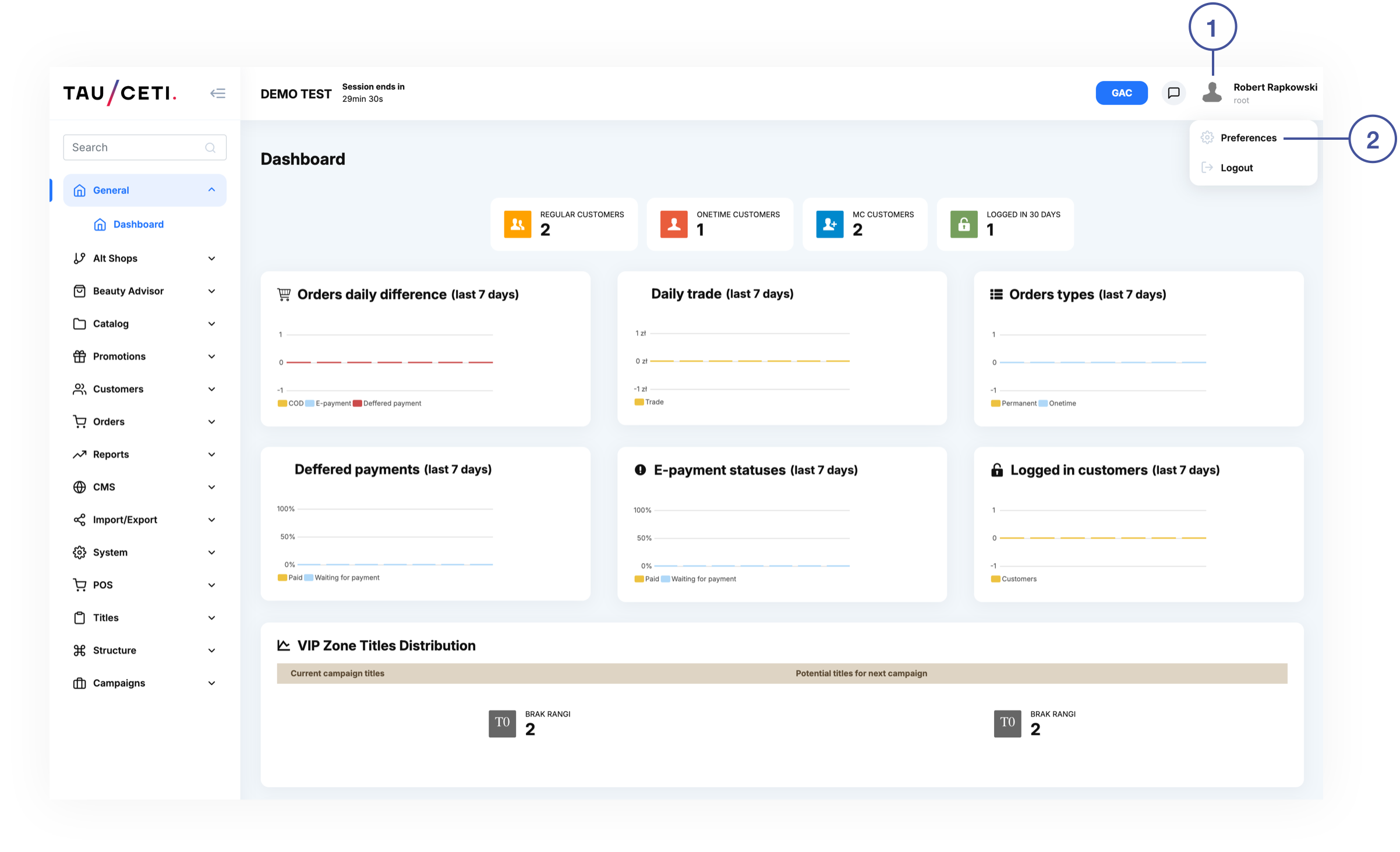Collapse the sidebar with the hamburger arrow icon

click(218, 93)
